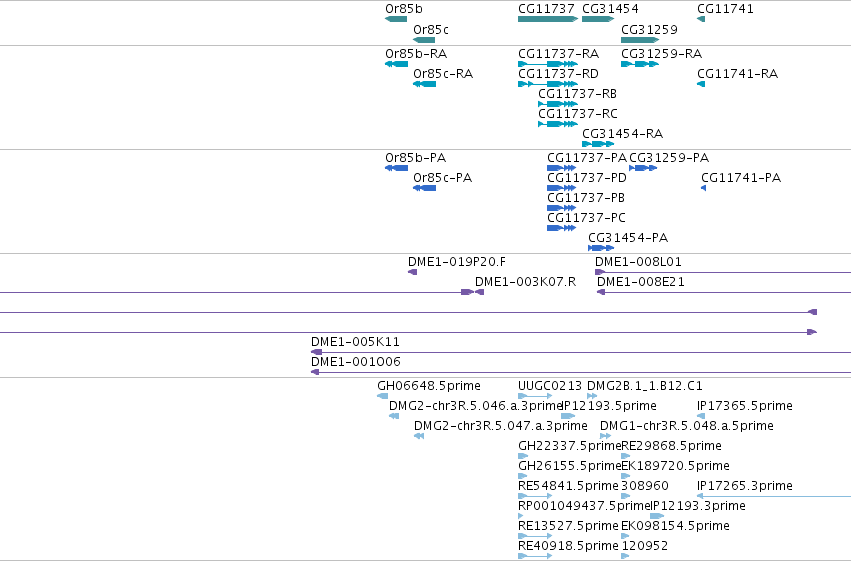
Task: Select the CG31454 gene feature
Action: tap(598, 19)
